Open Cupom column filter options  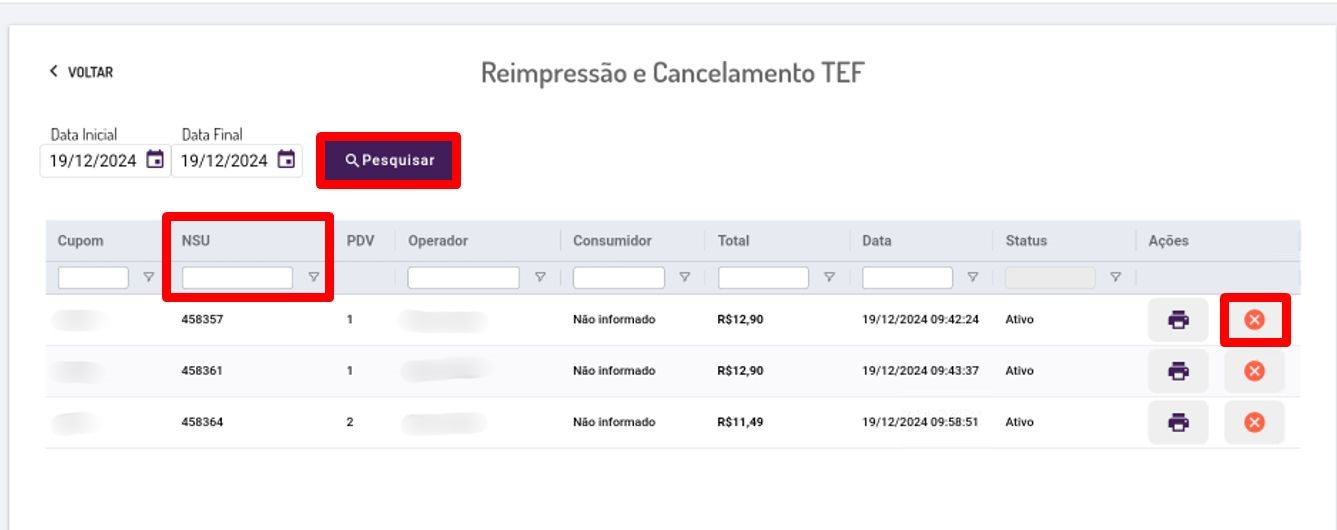(149, 278)
